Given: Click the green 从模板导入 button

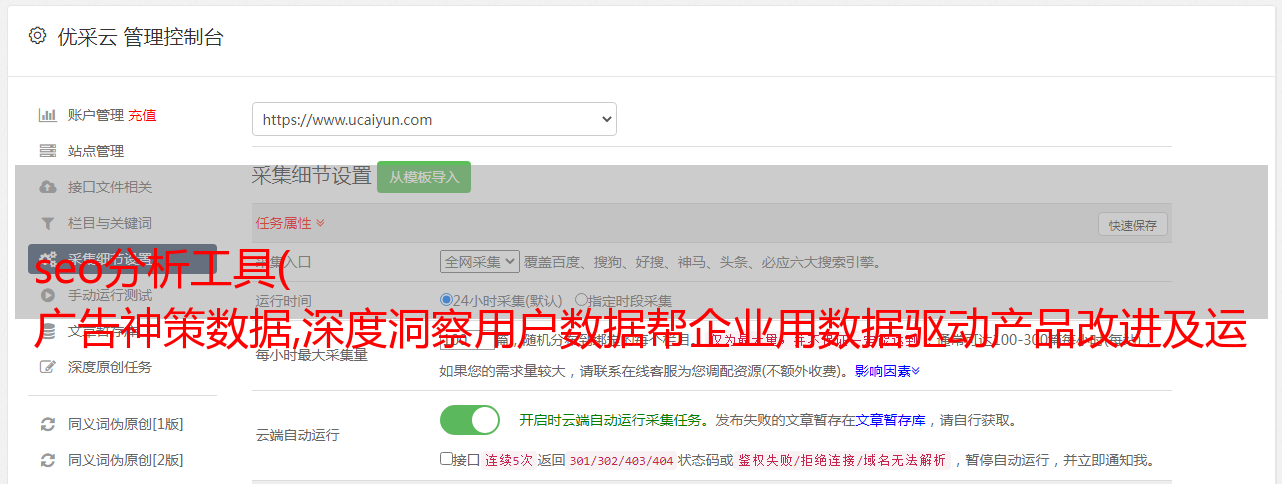Looking at the screenshot, I should (x=424, y=177).
